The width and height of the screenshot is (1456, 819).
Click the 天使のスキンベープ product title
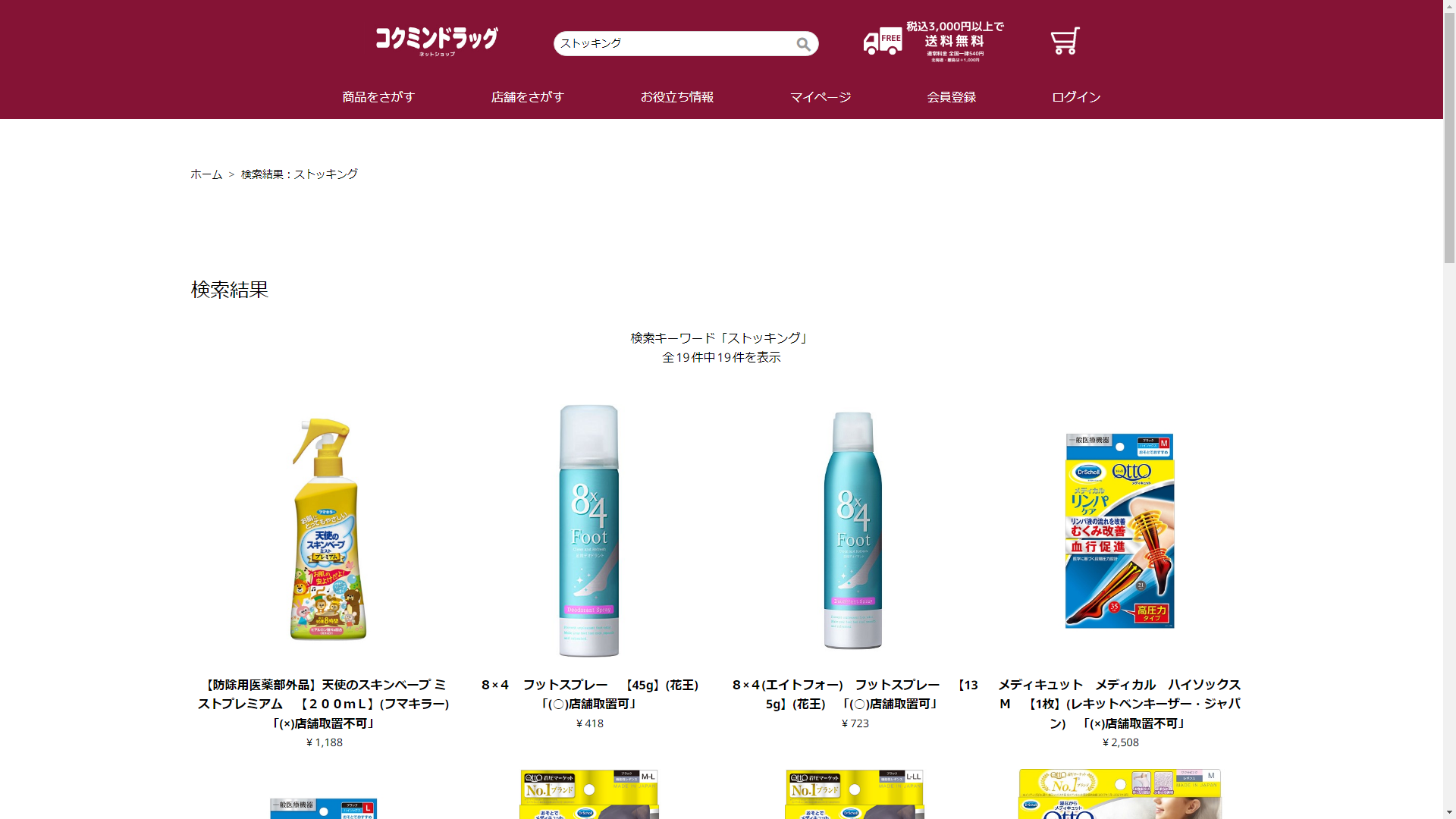tap(325, 704)
